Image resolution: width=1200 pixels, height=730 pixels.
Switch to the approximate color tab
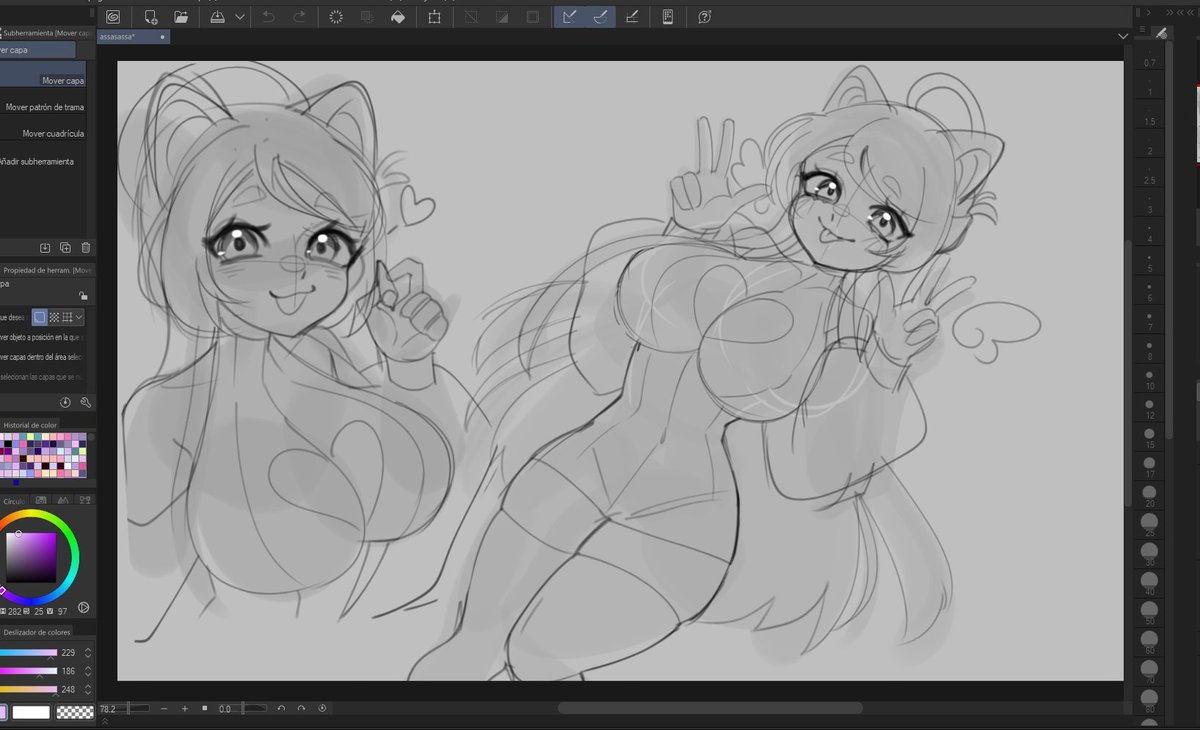point(86,500)
